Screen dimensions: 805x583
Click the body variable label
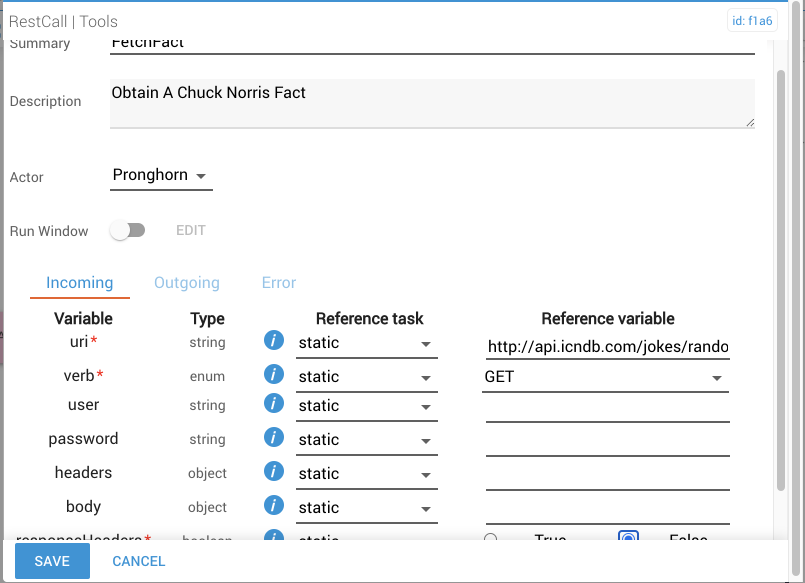click(83, 507)
